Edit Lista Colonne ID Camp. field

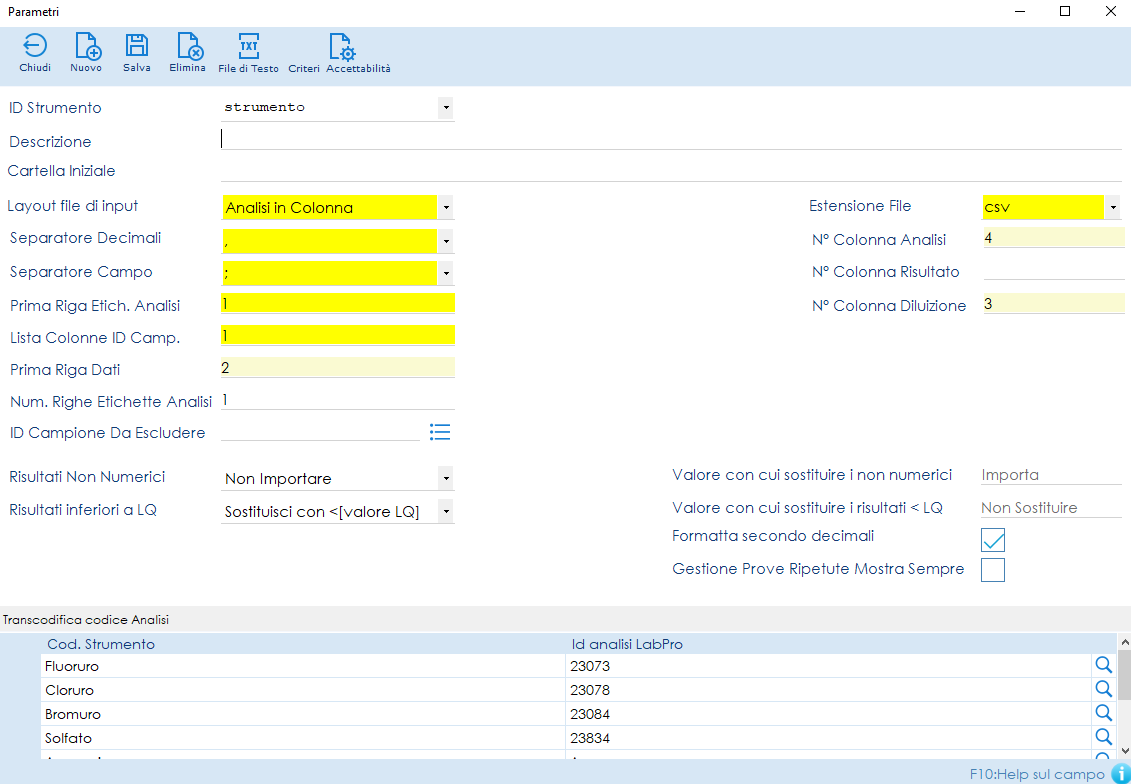pyautogui.click(x=338, y=335)
